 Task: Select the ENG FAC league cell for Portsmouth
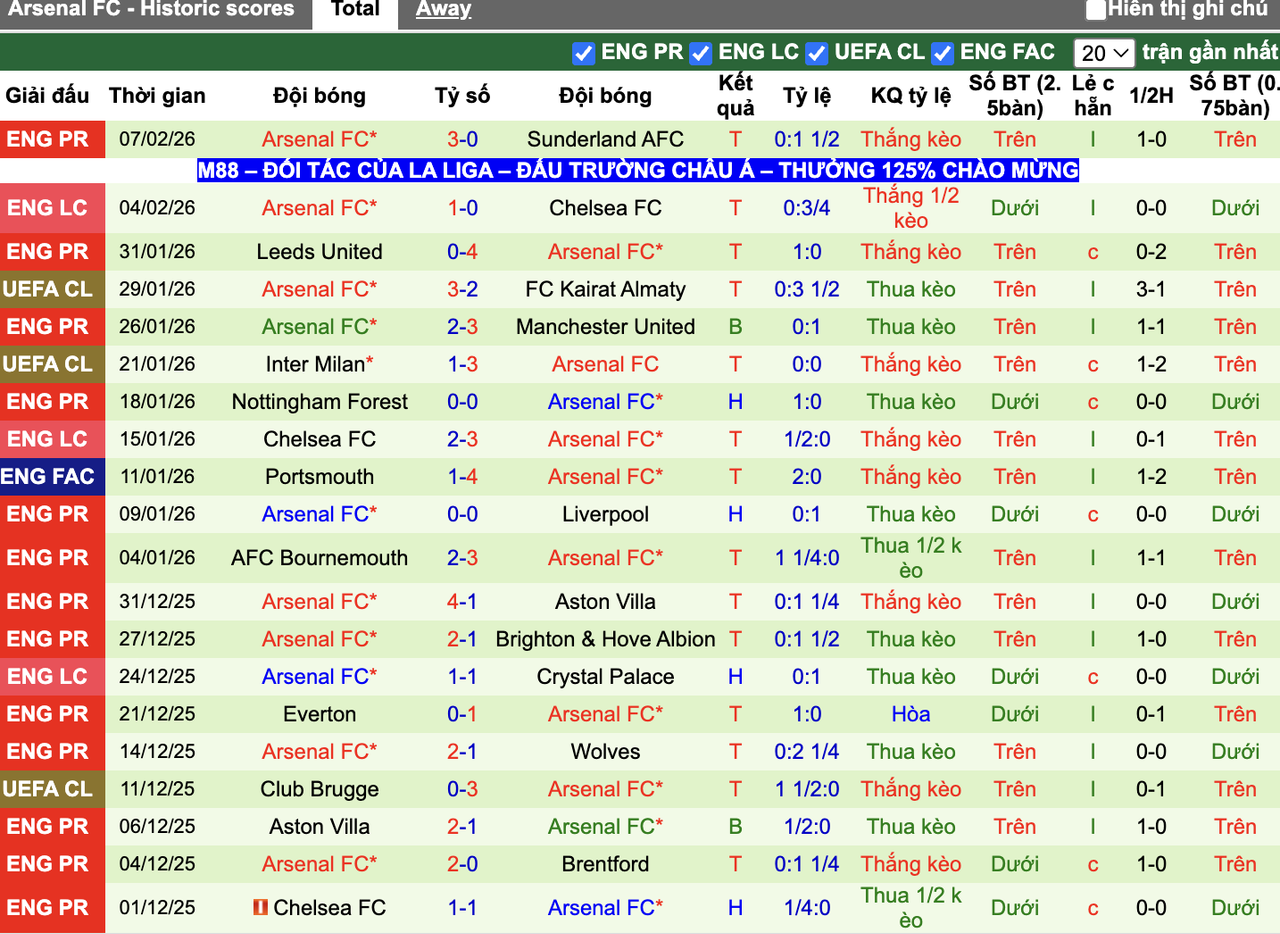52,477
